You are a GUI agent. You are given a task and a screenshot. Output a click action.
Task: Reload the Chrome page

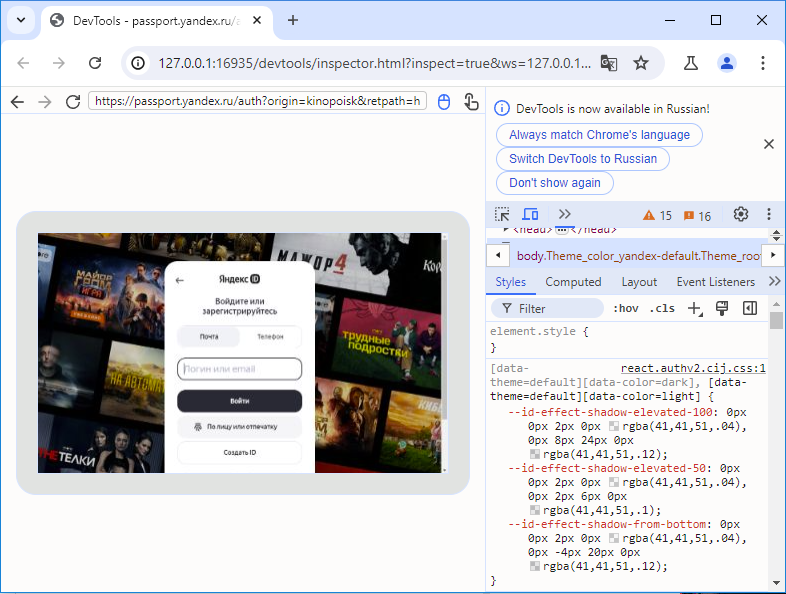tap(95, 63)
